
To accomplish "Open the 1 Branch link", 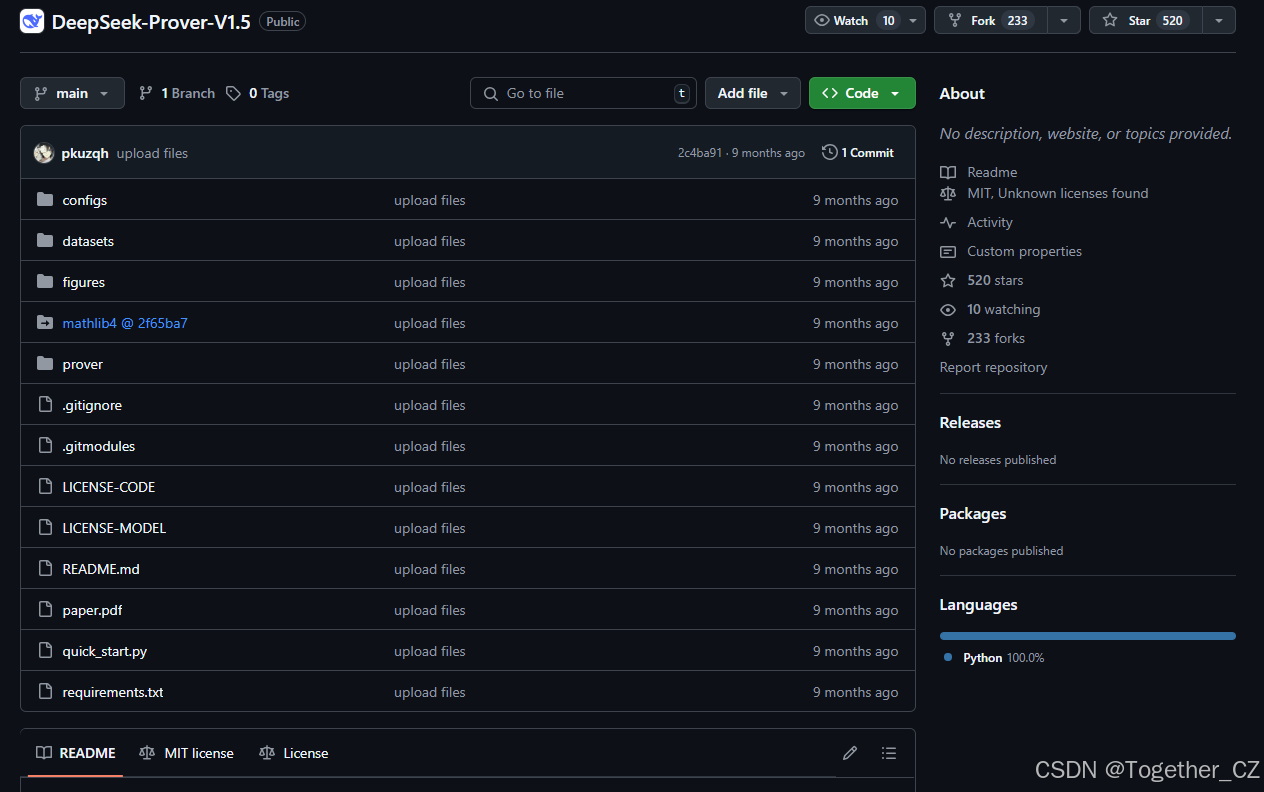I will pos(177,93).
